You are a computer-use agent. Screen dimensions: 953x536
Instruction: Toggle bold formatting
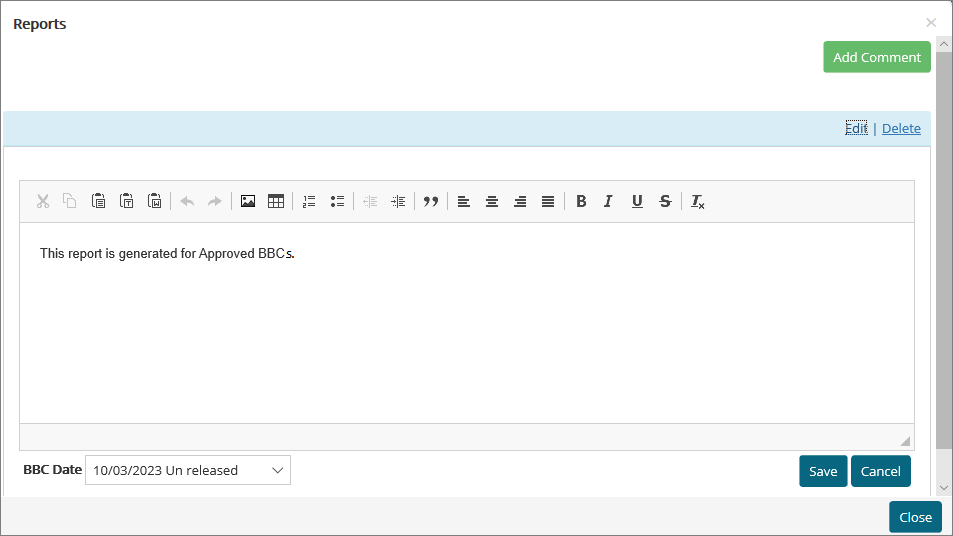[x=581, y=201]
